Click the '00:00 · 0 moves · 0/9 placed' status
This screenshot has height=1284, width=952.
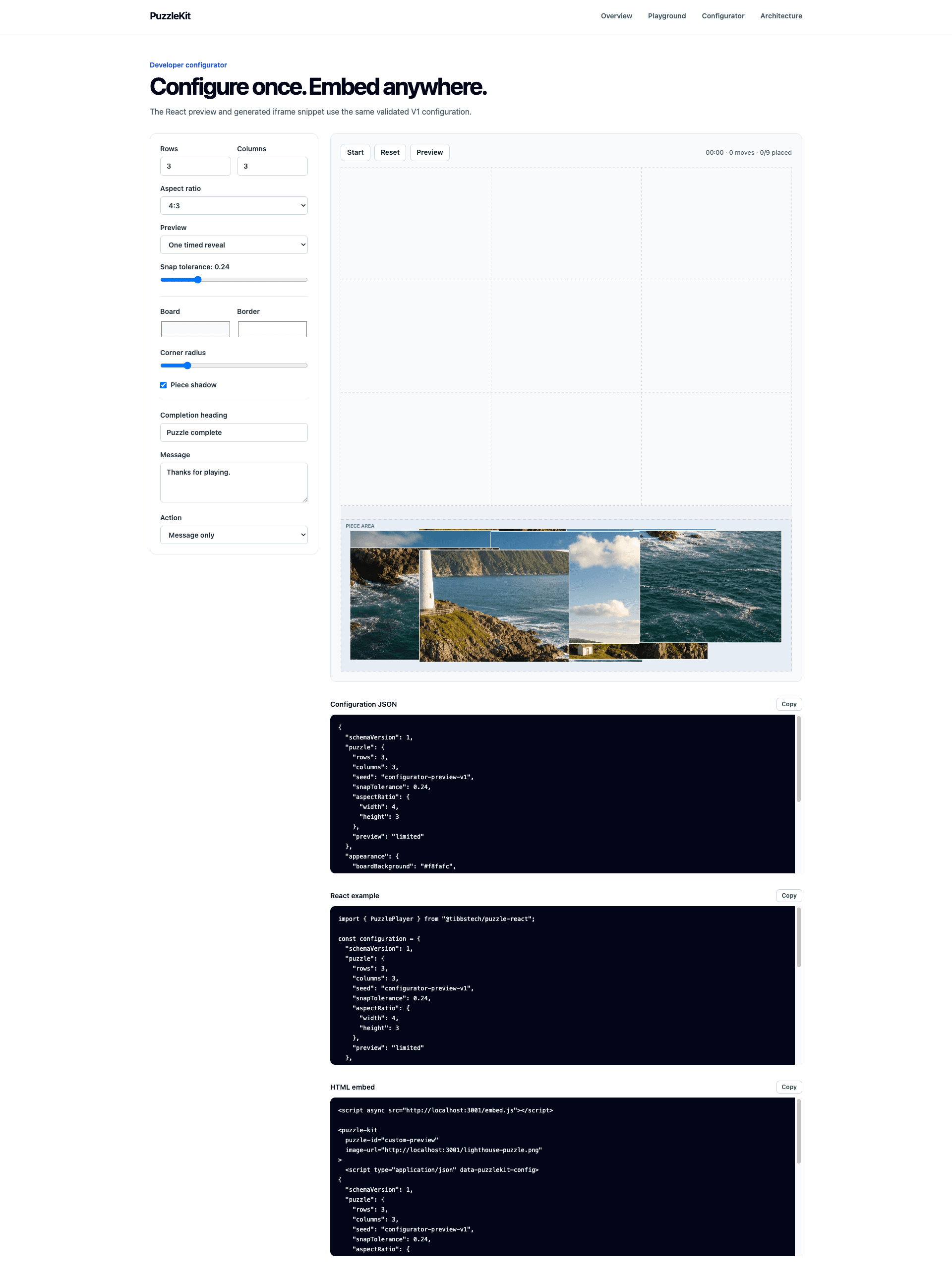point(748,153)
